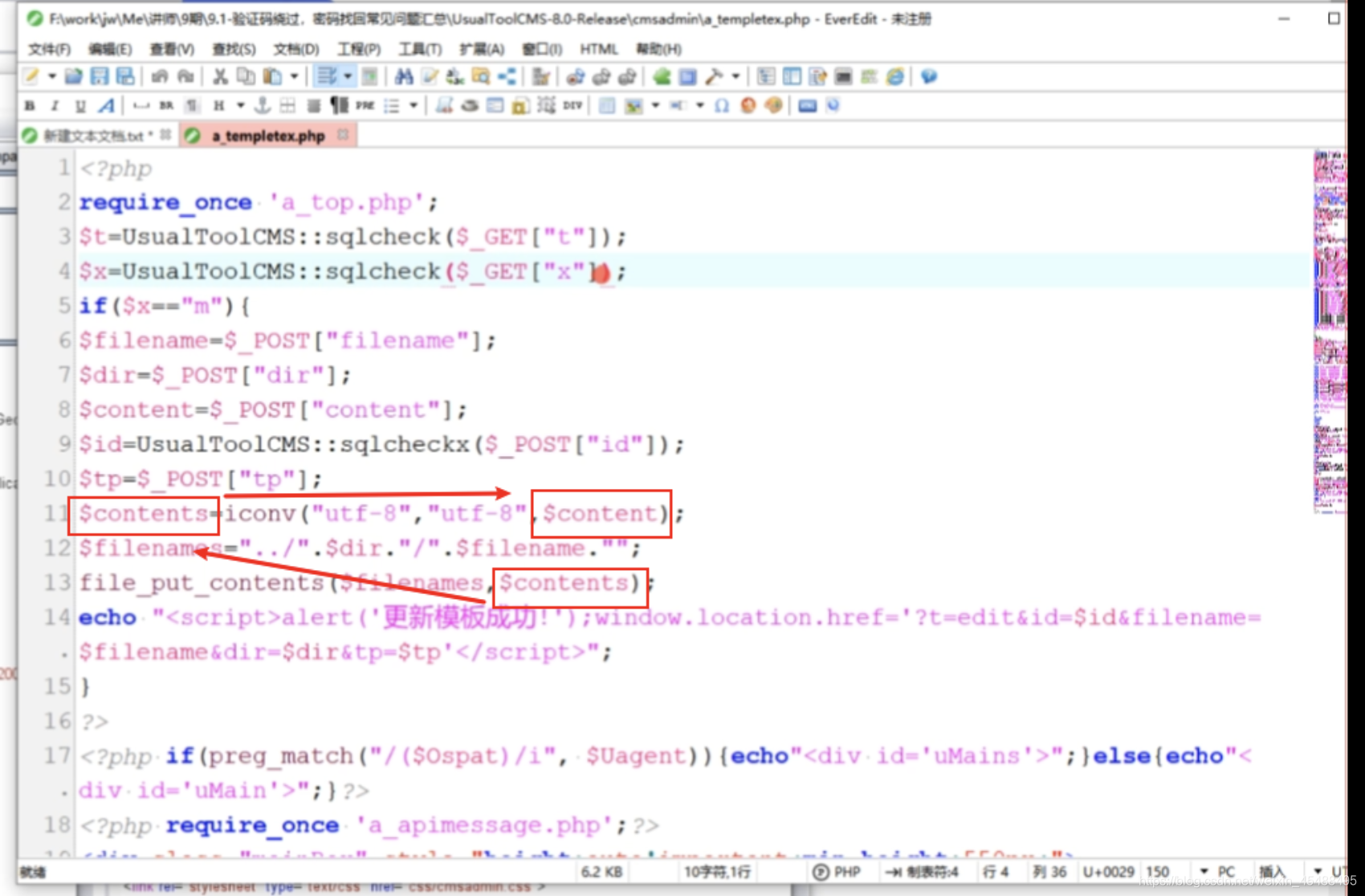Open the HTML menu

click(x=599, y=49)
